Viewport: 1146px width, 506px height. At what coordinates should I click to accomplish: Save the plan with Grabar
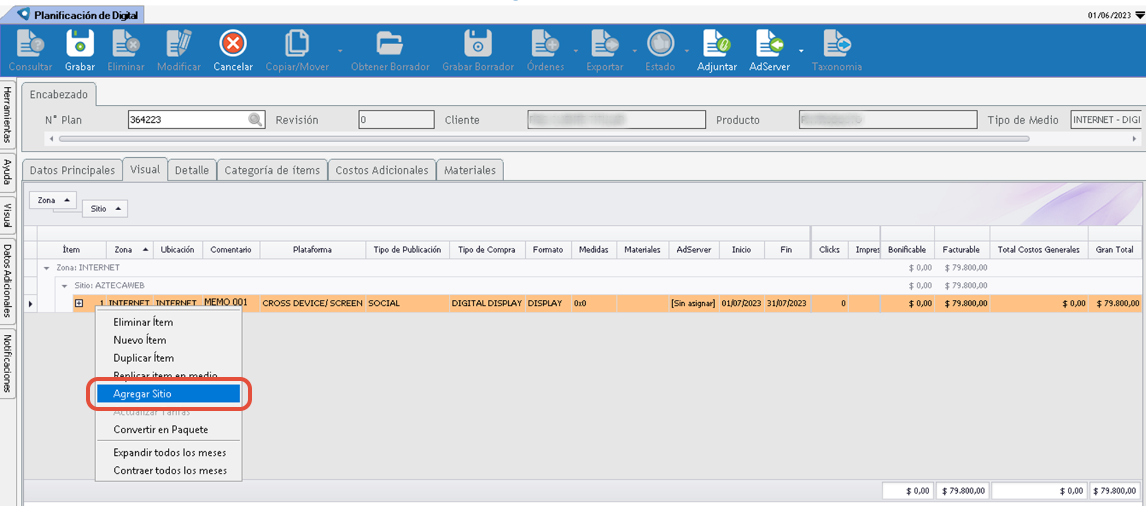tap(80, 45)
